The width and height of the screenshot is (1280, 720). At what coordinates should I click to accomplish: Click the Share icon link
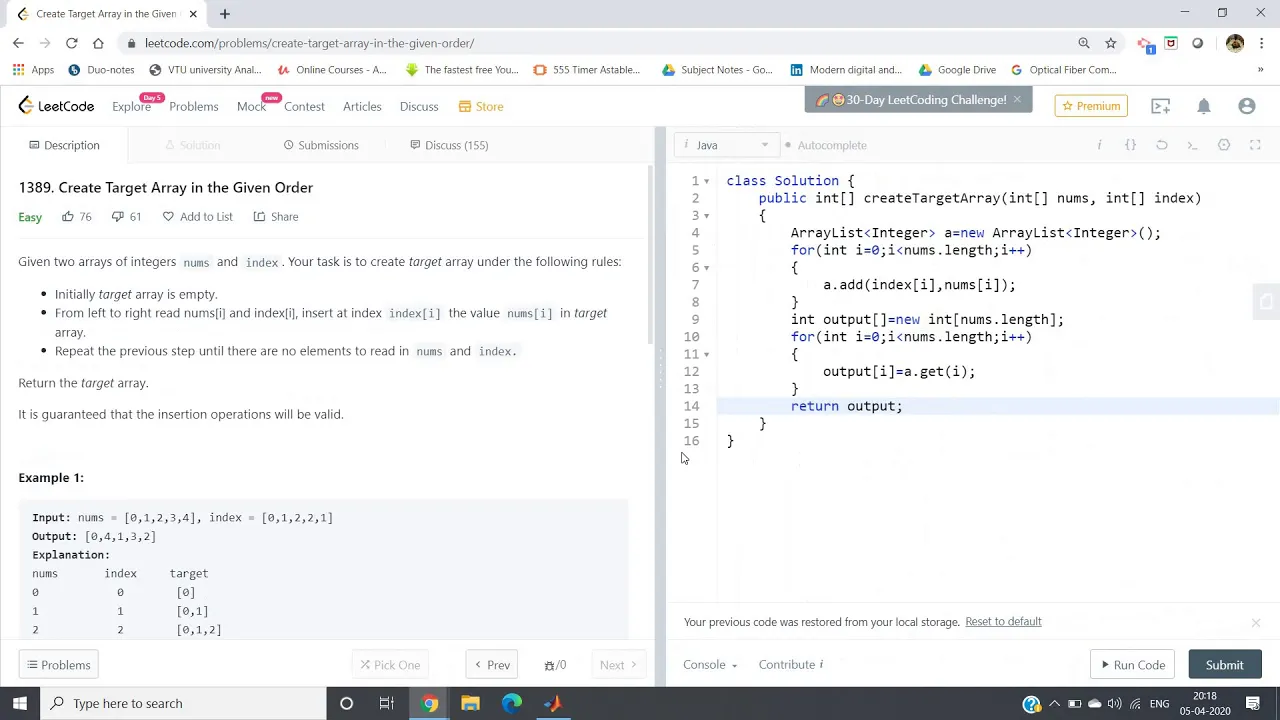pyautogui.click(x=276, y=216)
